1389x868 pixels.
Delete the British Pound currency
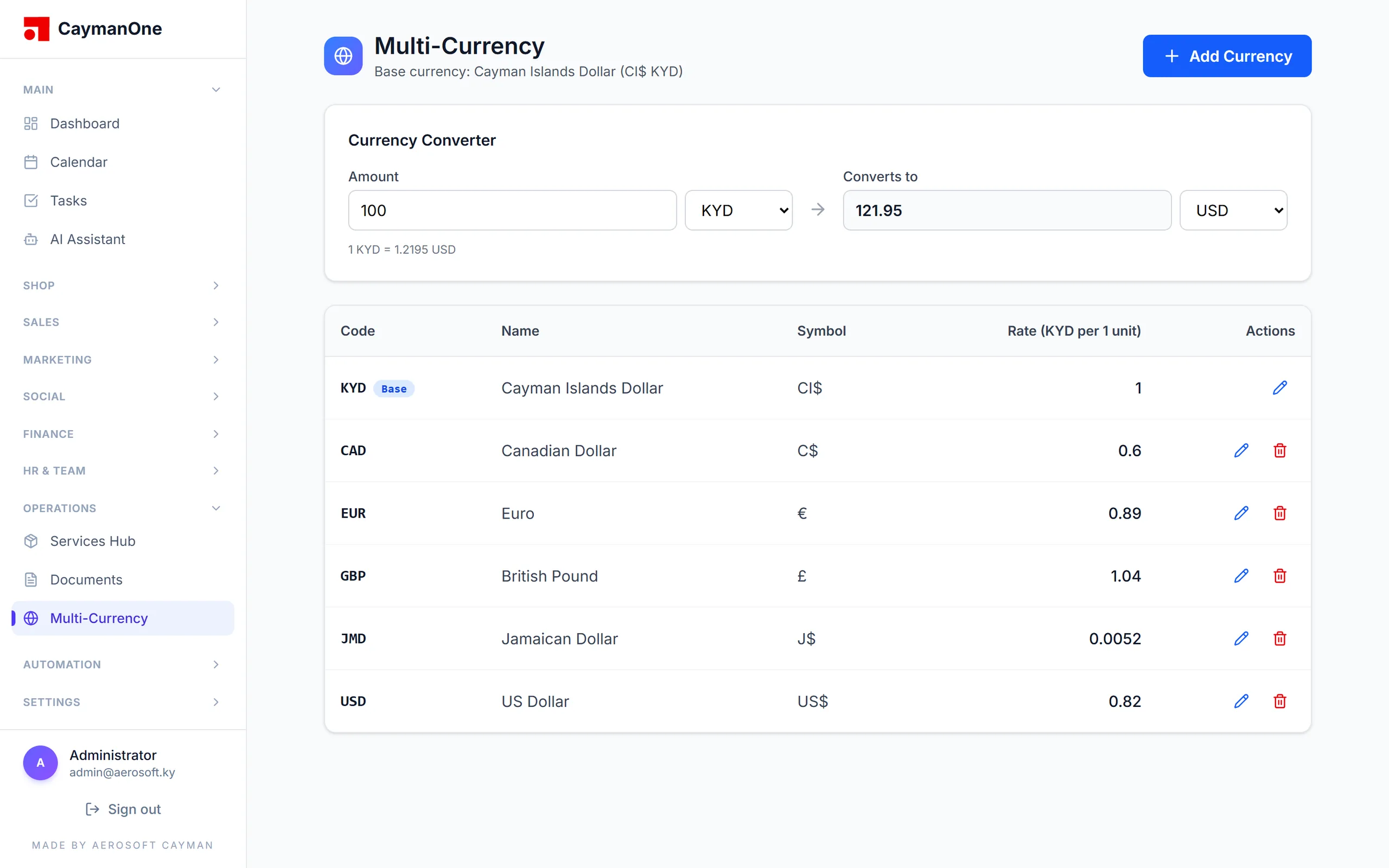click(x=1279, y=576)
